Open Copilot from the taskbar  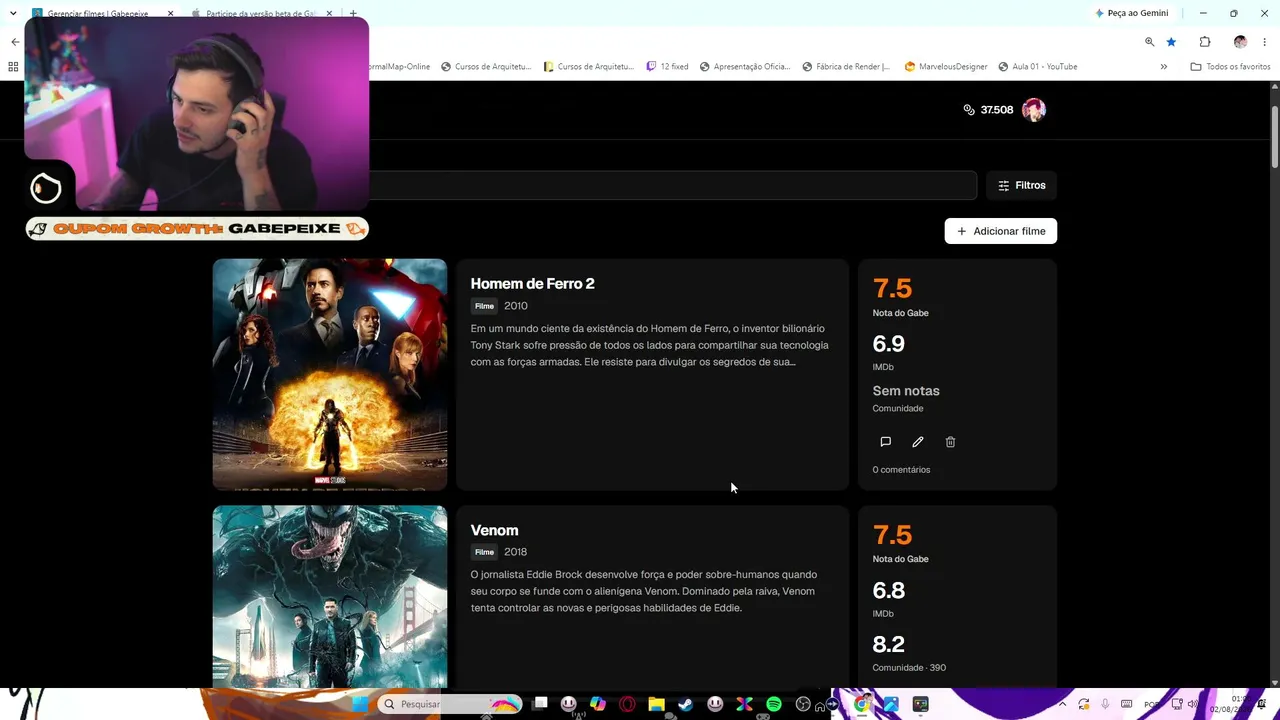pyautogui.click(x=598, y=704)
